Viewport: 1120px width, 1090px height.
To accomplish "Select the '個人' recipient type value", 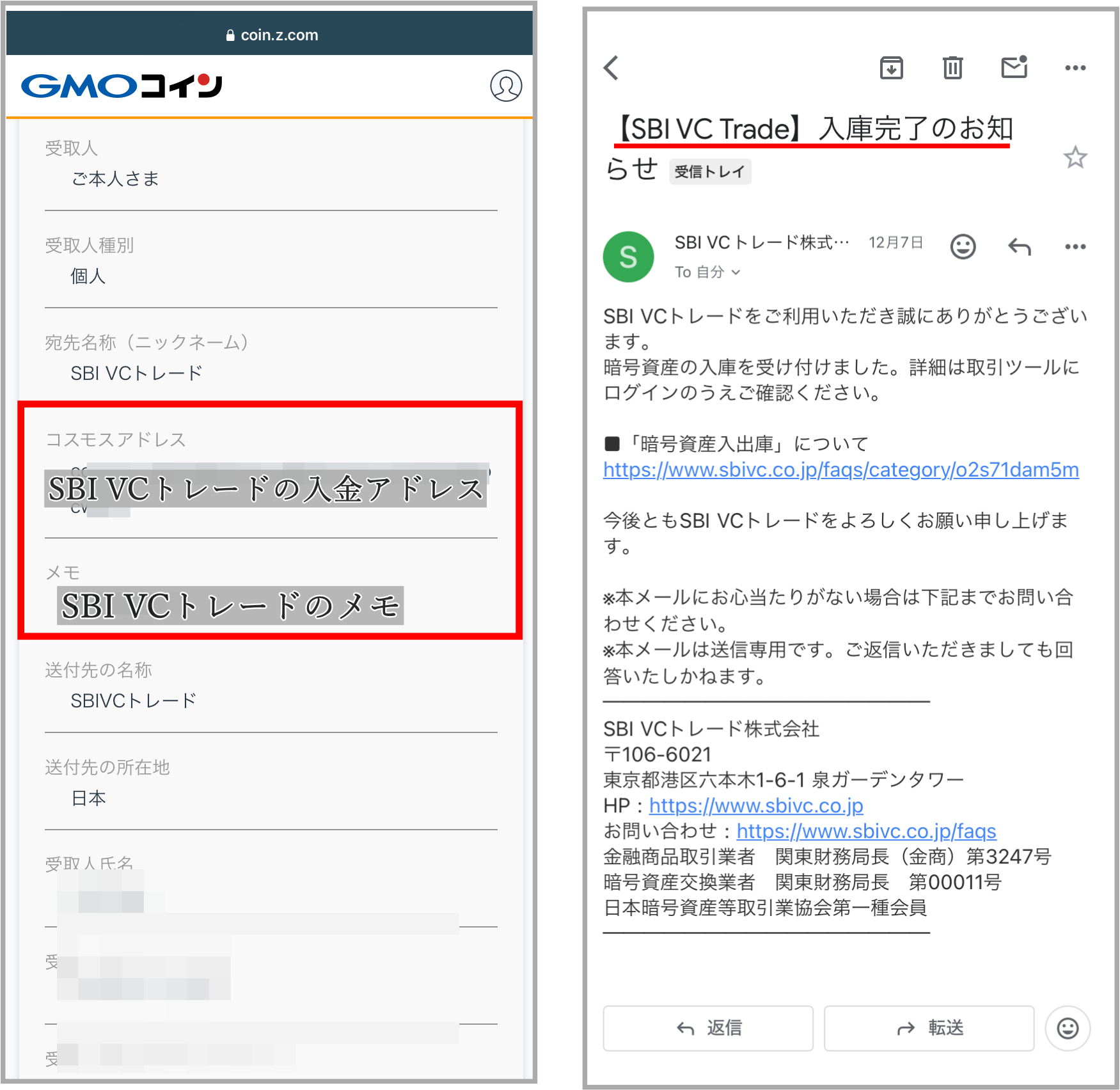I will 88,276.
